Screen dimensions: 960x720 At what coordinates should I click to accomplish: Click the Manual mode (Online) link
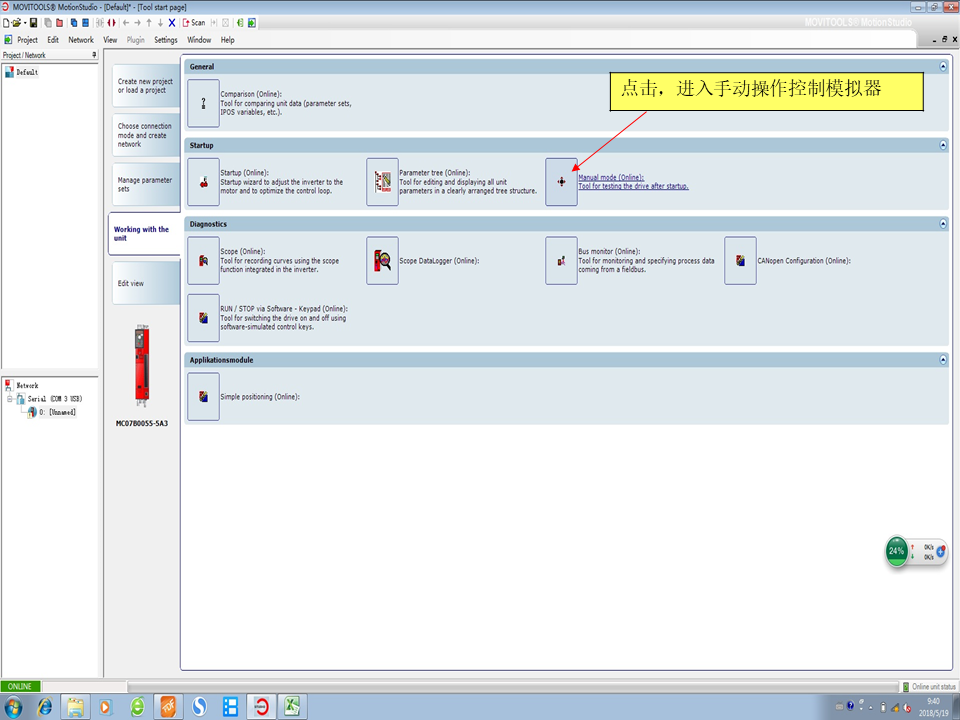(611, 178)
